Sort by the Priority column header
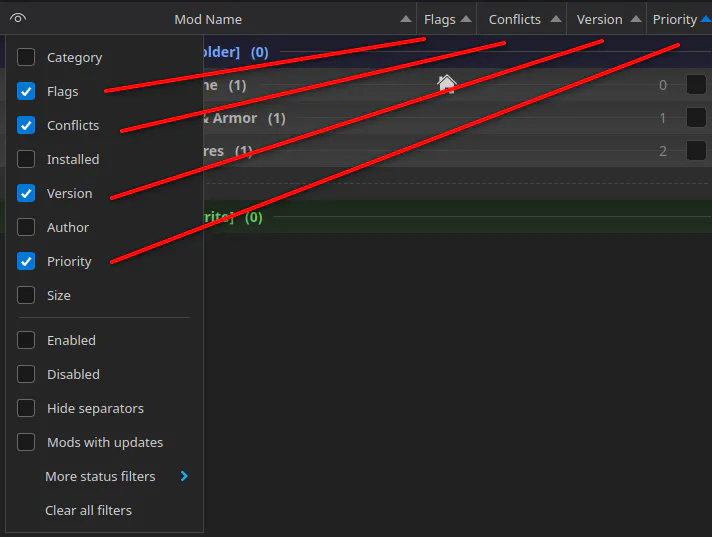The width and height of the screenshot is (712, 537). tap(675, 20)
